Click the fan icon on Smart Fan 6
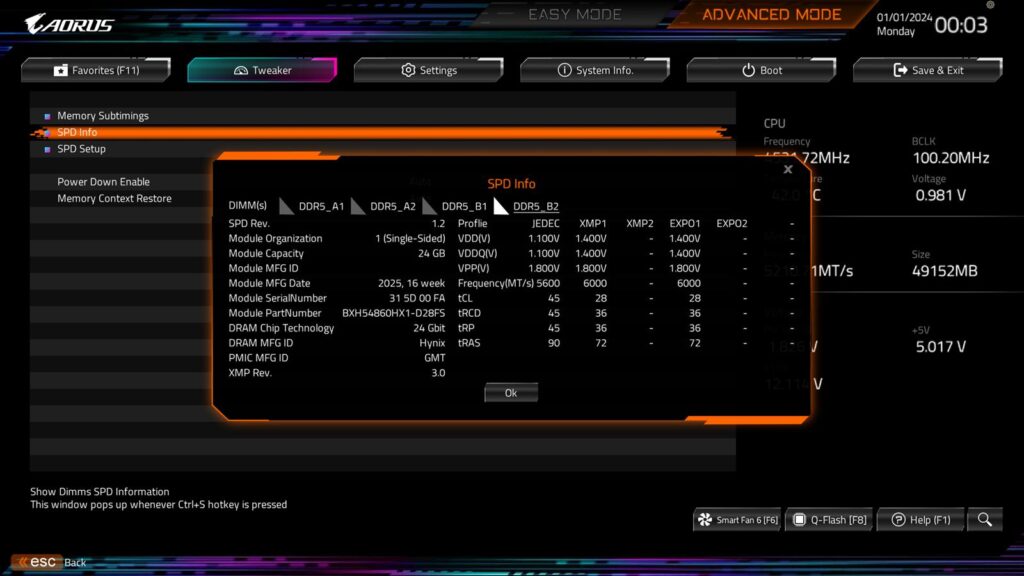This screenshot has width=1024, height=576. [705, 520]
